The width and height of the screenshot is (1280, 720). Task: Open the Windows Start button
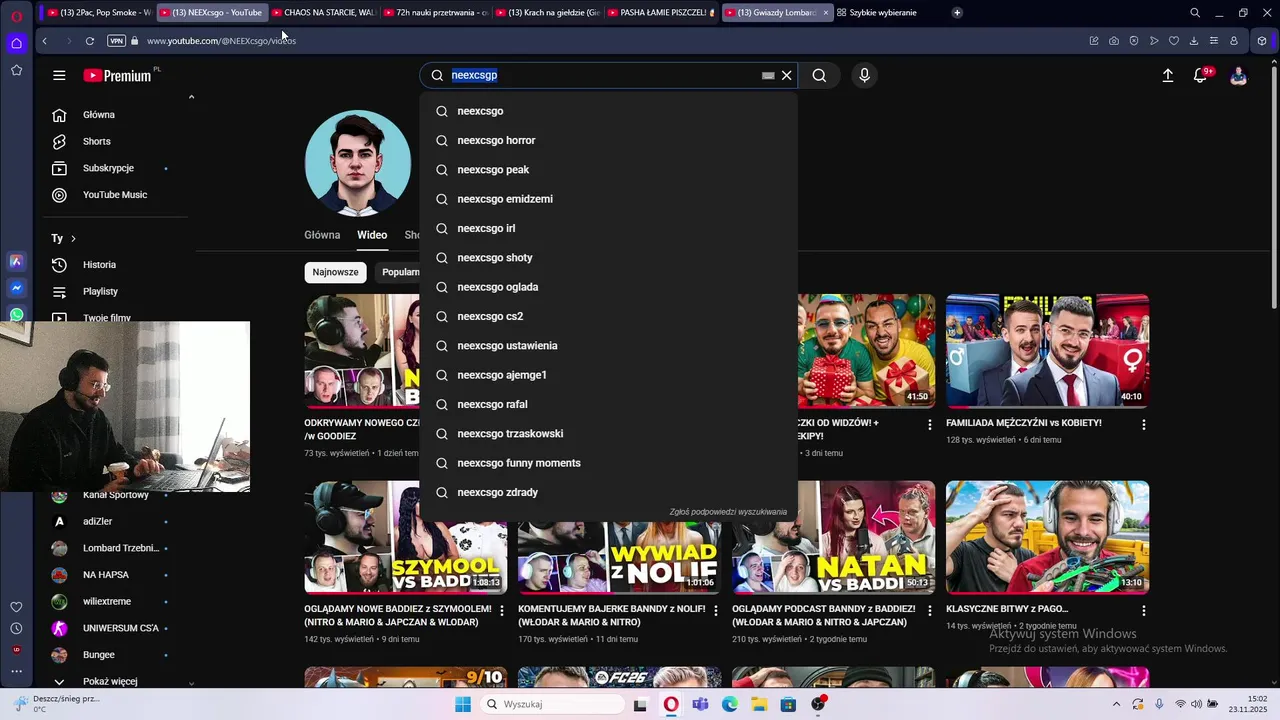click(463, 704)
